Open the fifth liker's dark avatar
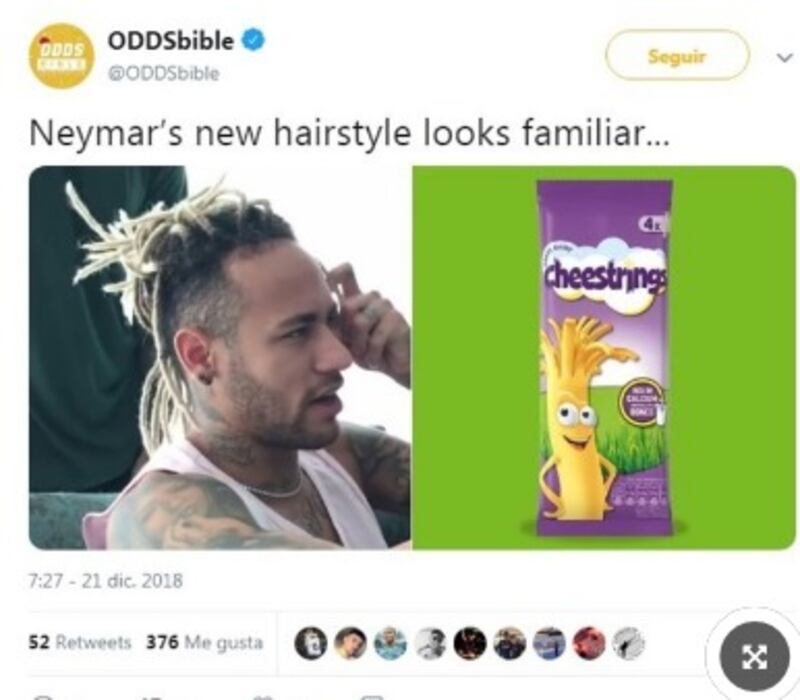The image size is (800, 700). (x=470, y=642)
